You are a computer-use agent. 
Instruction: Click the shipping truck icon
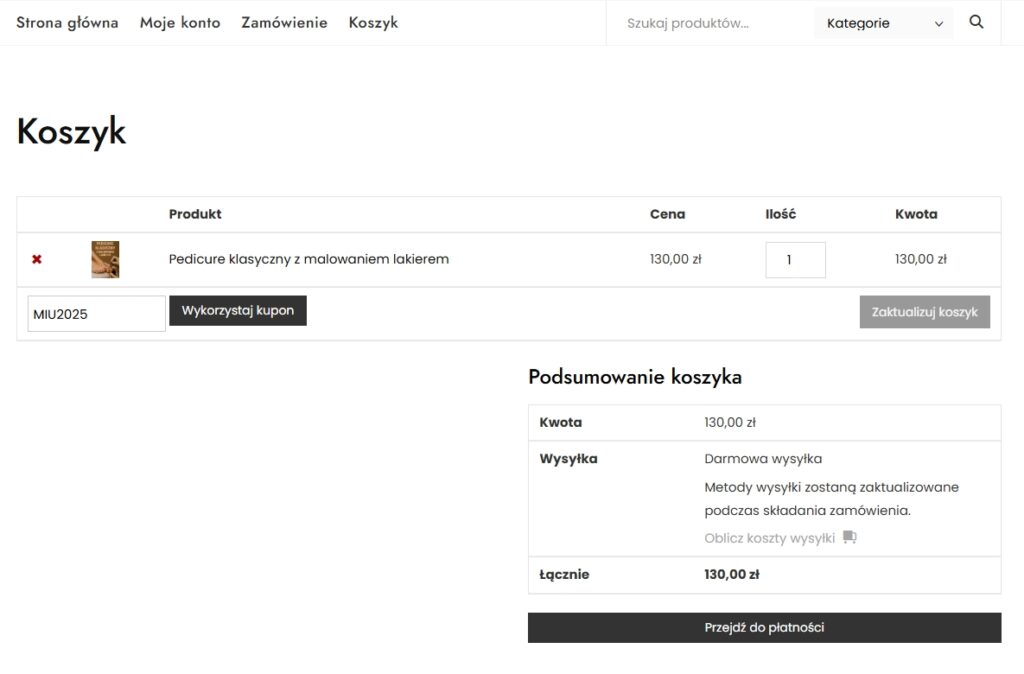850,537
